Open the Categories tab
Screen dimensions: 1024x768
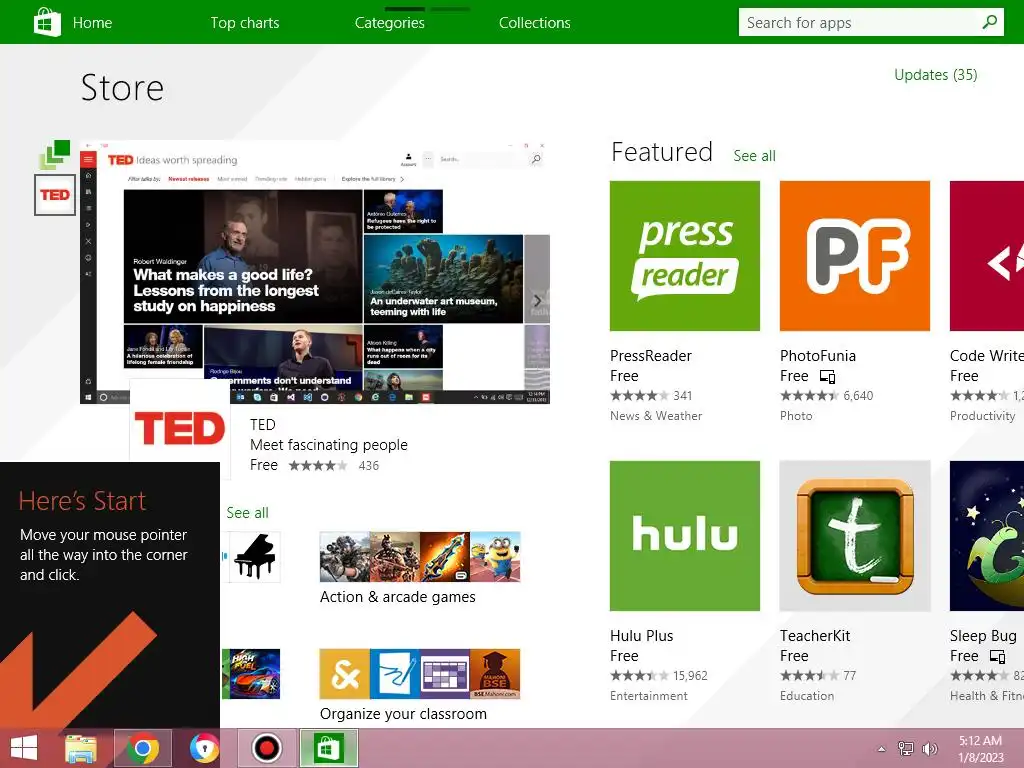(389, 23)
